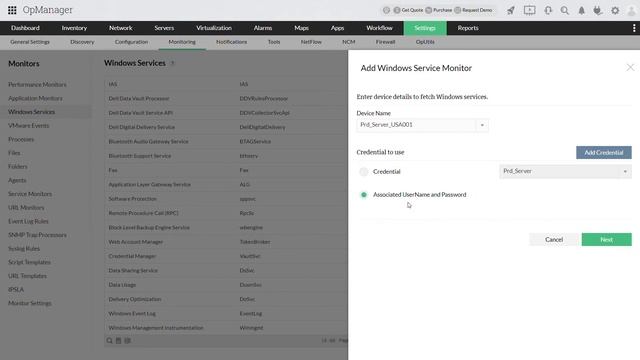The image size is (640, 360).
Task: Open the Servers menu
Action: [164, 28]
